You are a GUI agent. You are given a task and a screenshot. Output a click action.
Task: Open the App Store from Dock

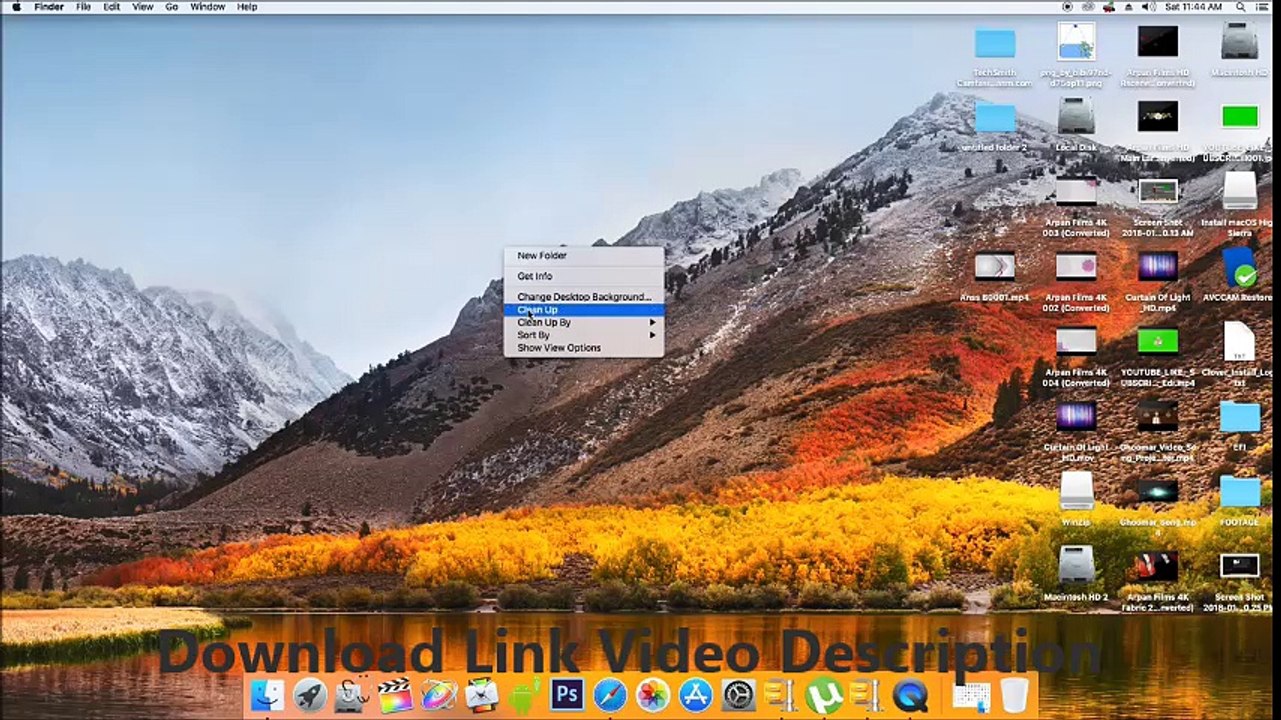[x=696, y=695]
